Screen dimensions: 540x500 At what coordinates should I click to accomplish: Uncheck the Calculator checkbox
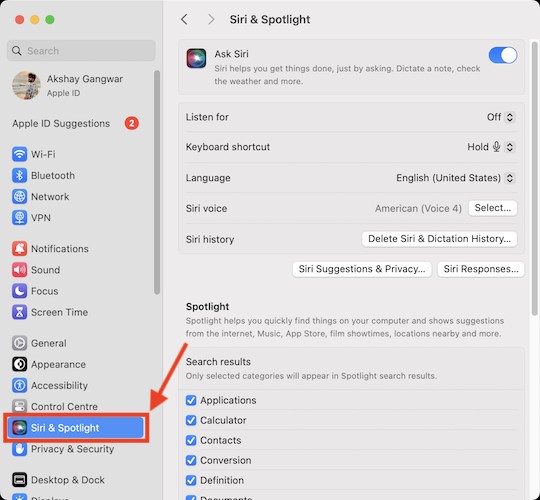click(191, 420)
